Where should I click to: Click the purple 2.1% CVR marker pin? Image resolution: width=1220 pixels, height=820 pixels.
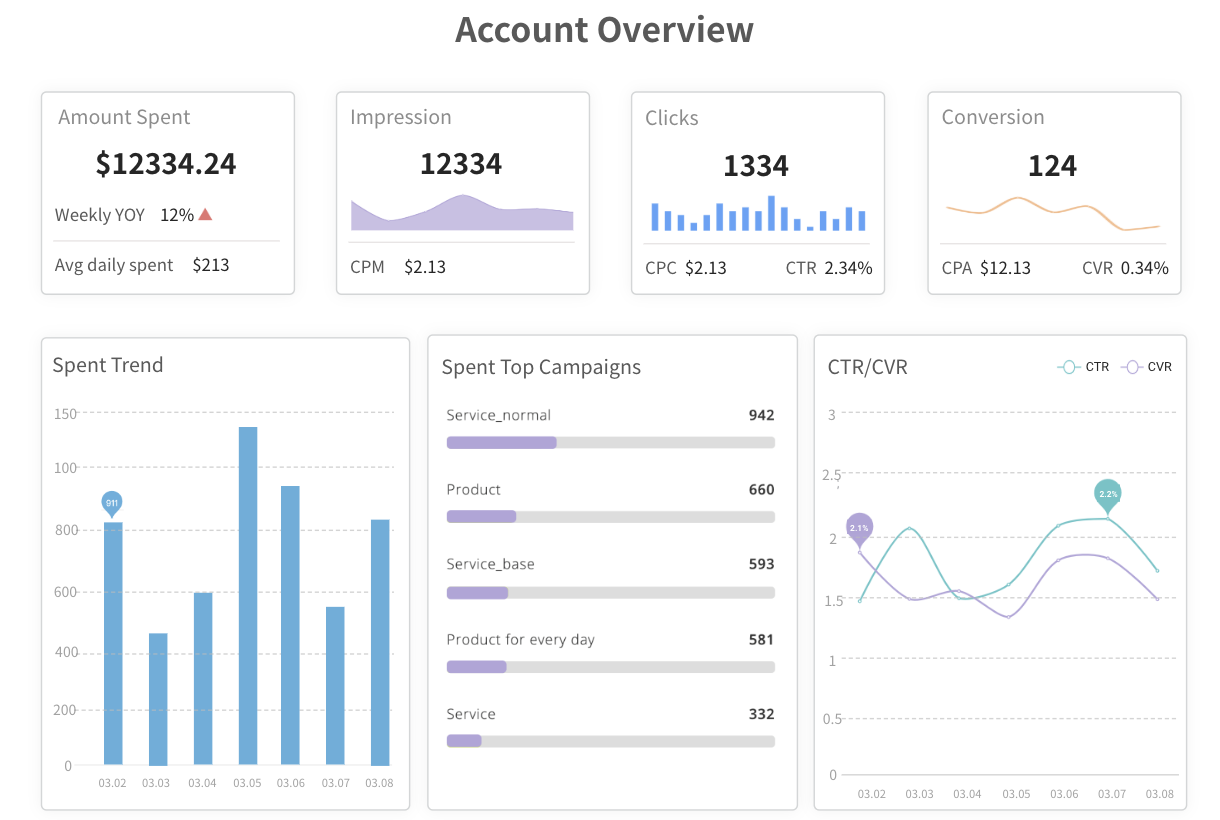(859, 527)
